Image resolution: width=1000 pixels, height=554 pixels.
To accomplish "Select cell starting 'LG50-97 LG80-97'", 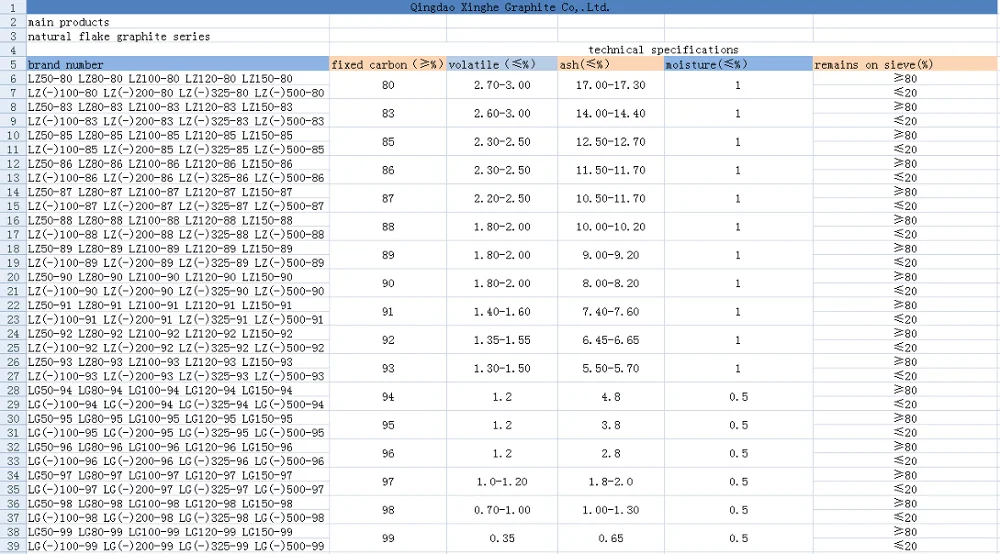I will (177, 475).
